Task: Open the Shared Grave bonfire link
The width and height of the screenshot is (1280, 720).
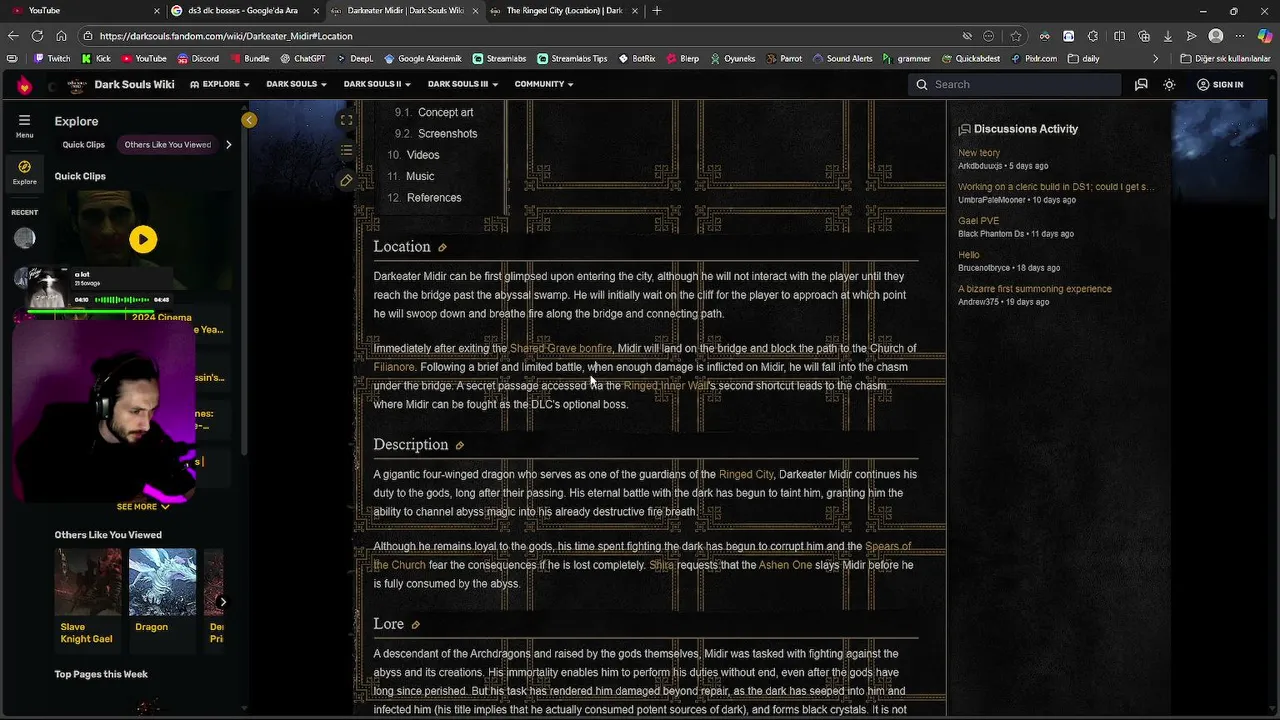Action: click(560, 349)
